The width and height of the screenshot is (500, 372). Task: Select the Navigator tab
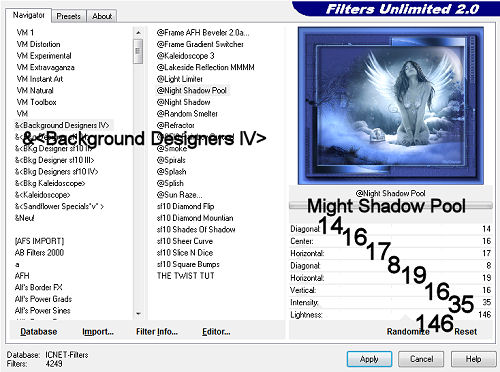(x=29, y=15)
